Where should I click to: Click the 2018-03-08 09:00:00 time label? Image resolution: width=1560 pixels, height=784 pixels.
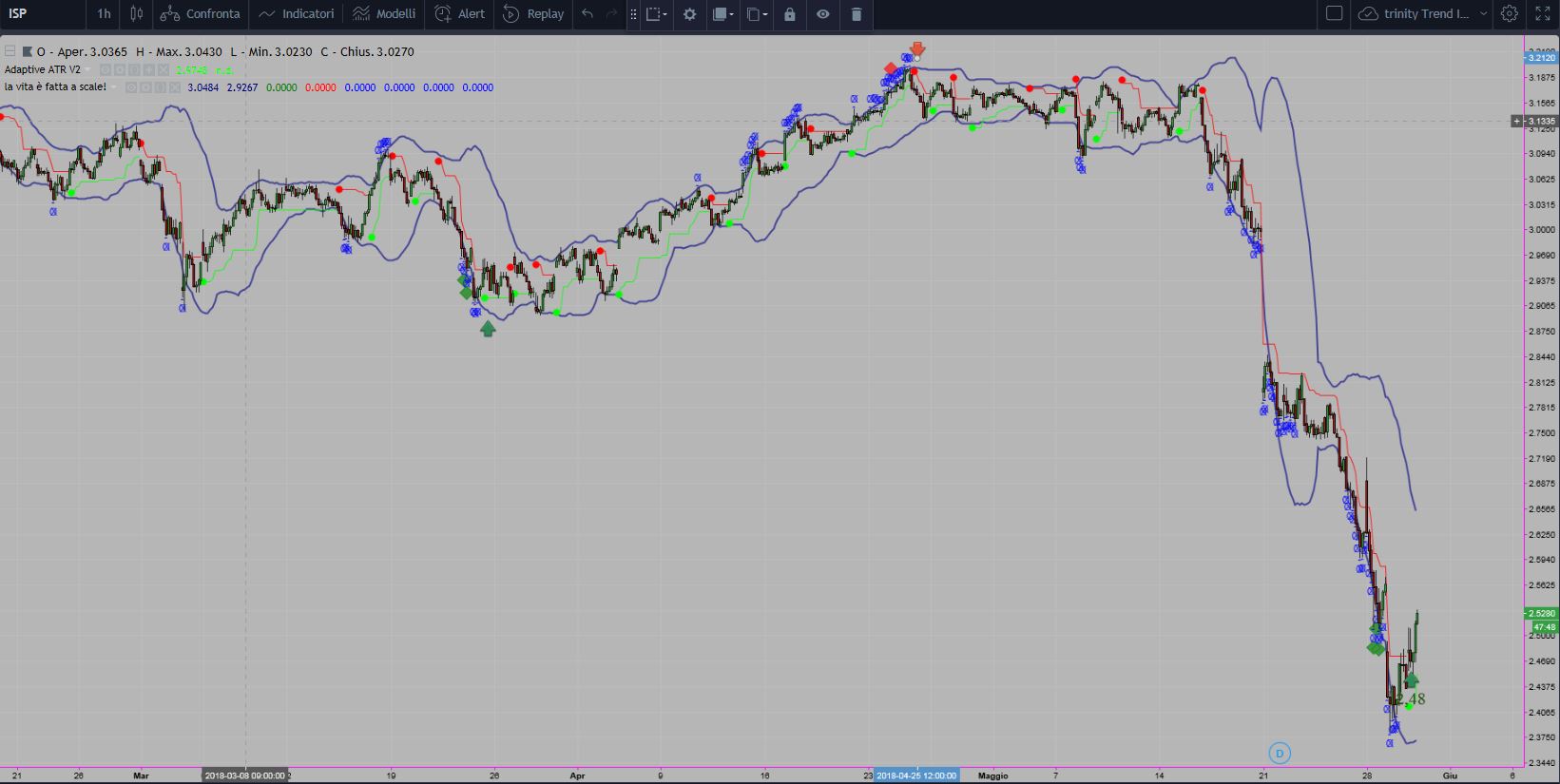[245, 775]
